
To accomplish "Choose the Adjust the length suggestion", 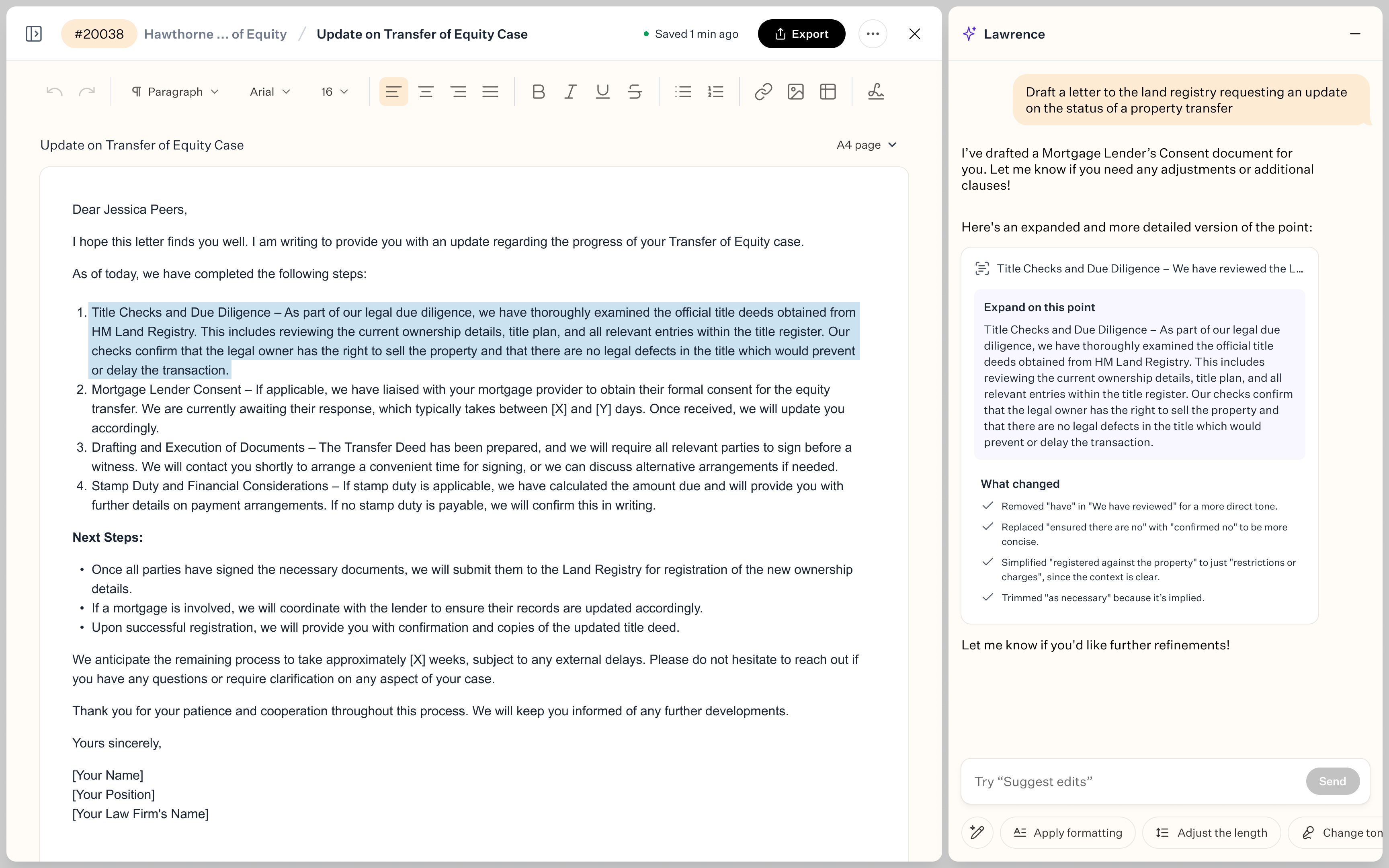I will click(x=1211, y=832).
